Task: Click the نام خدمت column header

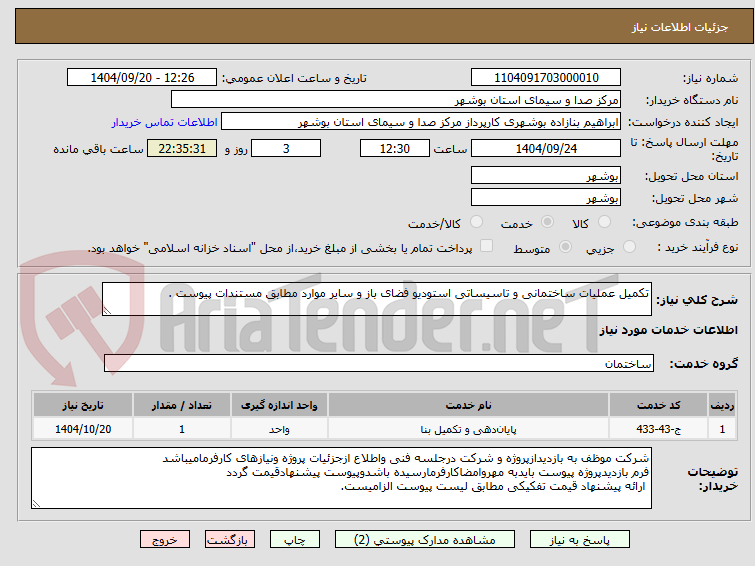Action: coord(469,405)
